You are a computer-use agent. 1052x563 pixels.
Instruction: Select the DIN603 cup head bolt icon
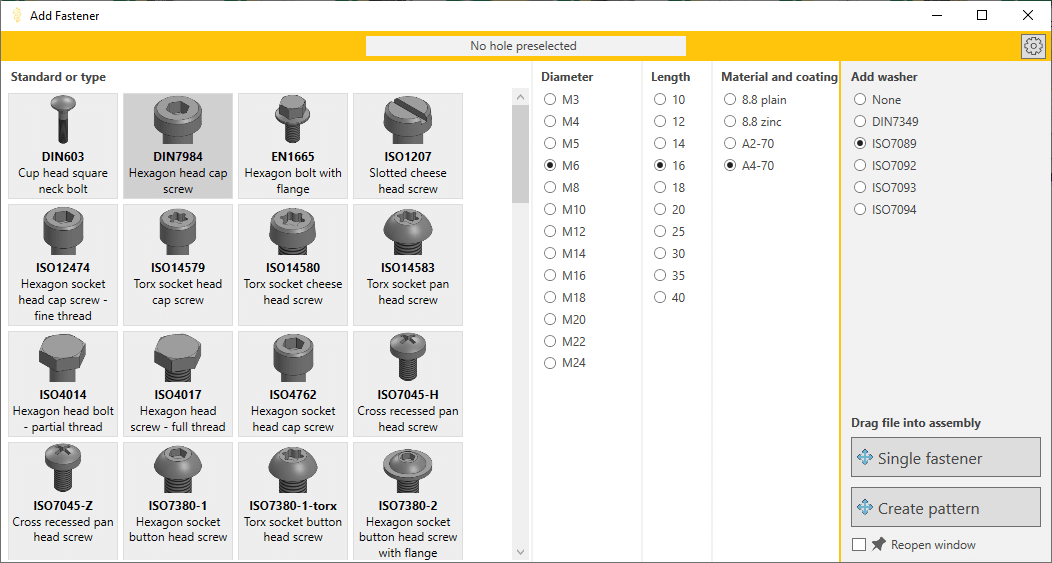coord(63,122)
